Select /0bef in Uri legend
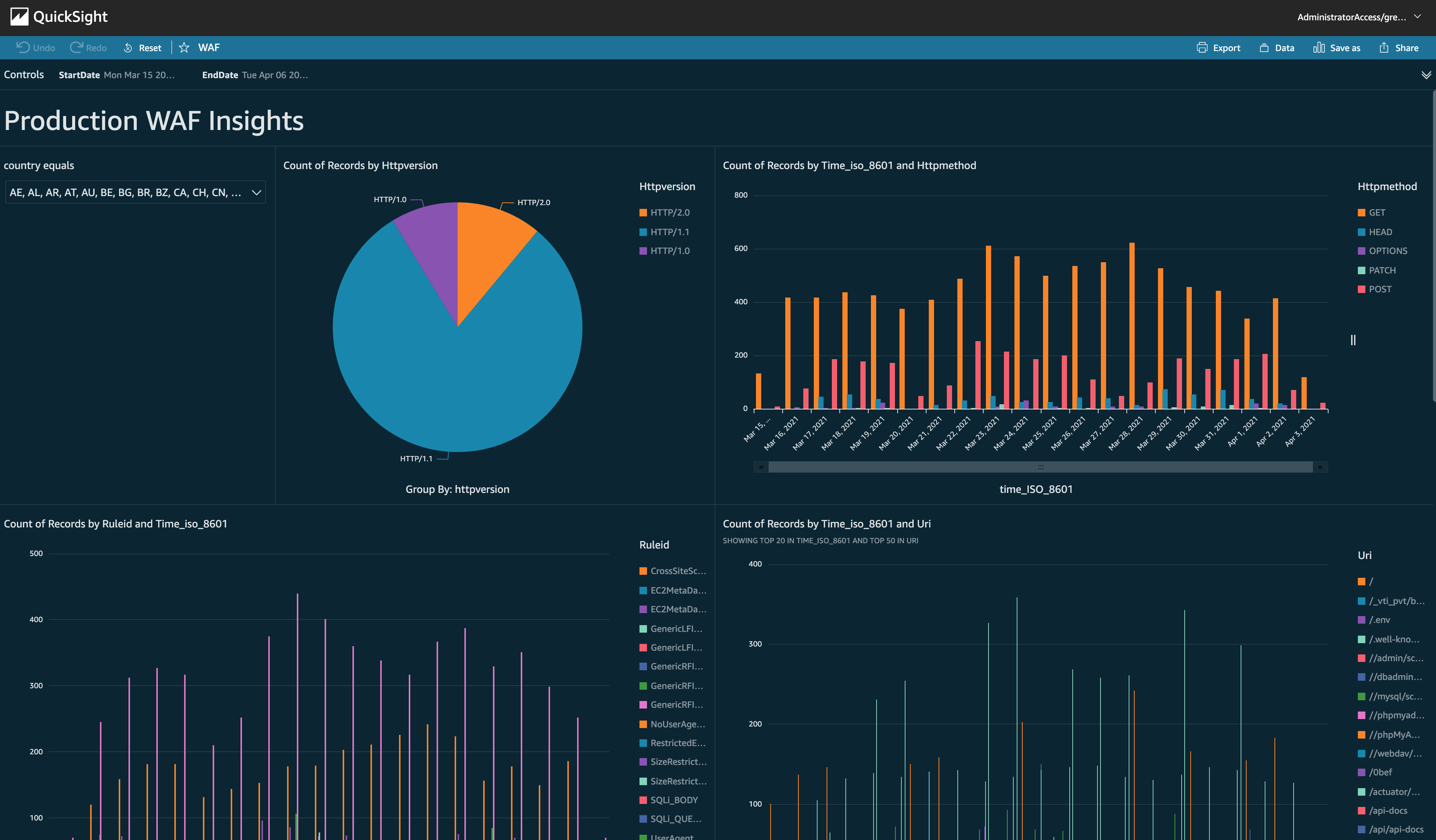Screen dimensions: 1436x840 click(1375, 773)
